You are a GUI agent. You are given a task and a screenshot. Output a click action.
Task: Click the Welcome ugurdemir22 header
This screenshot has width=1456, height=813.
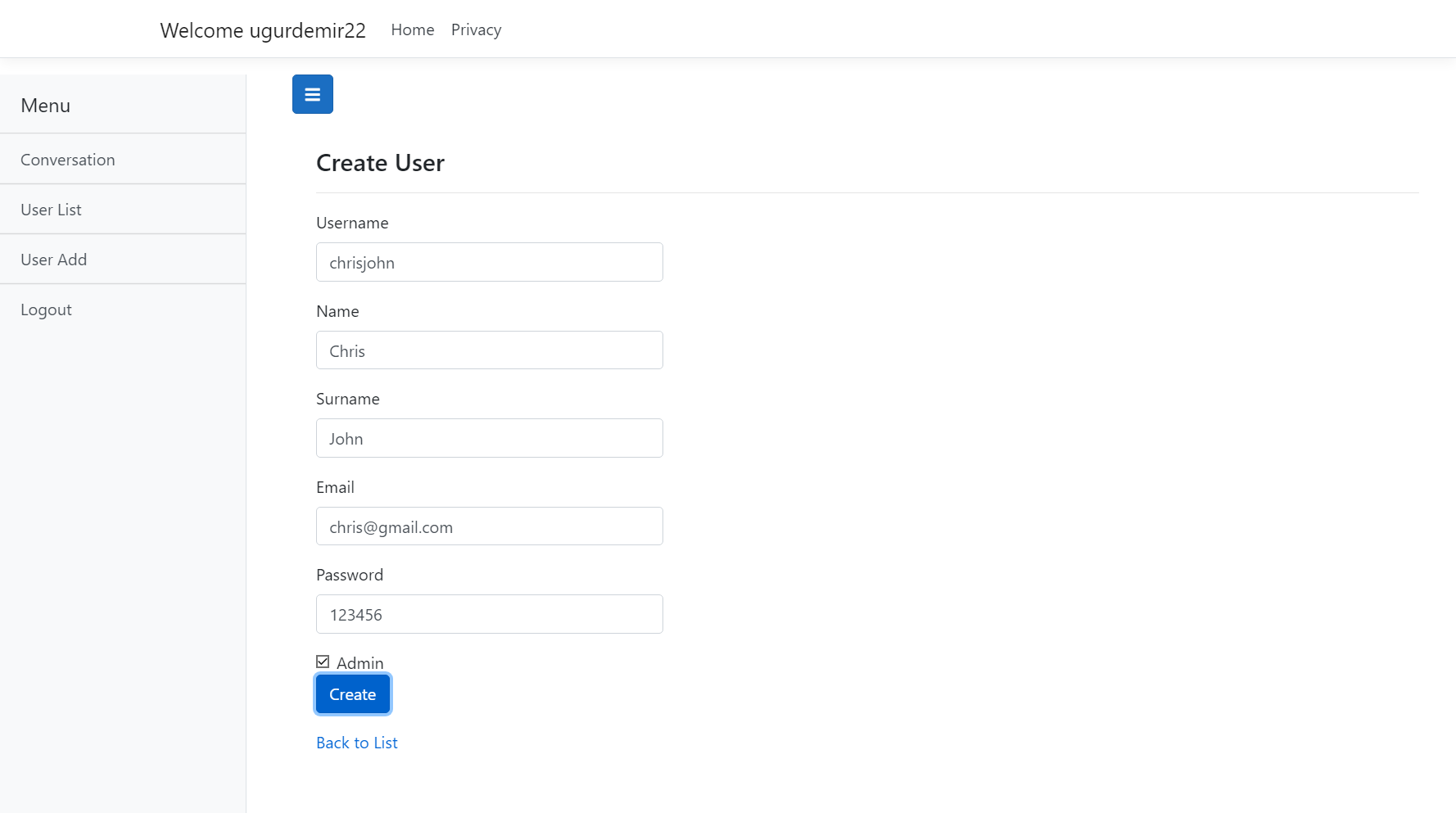[x=263, y=30]
